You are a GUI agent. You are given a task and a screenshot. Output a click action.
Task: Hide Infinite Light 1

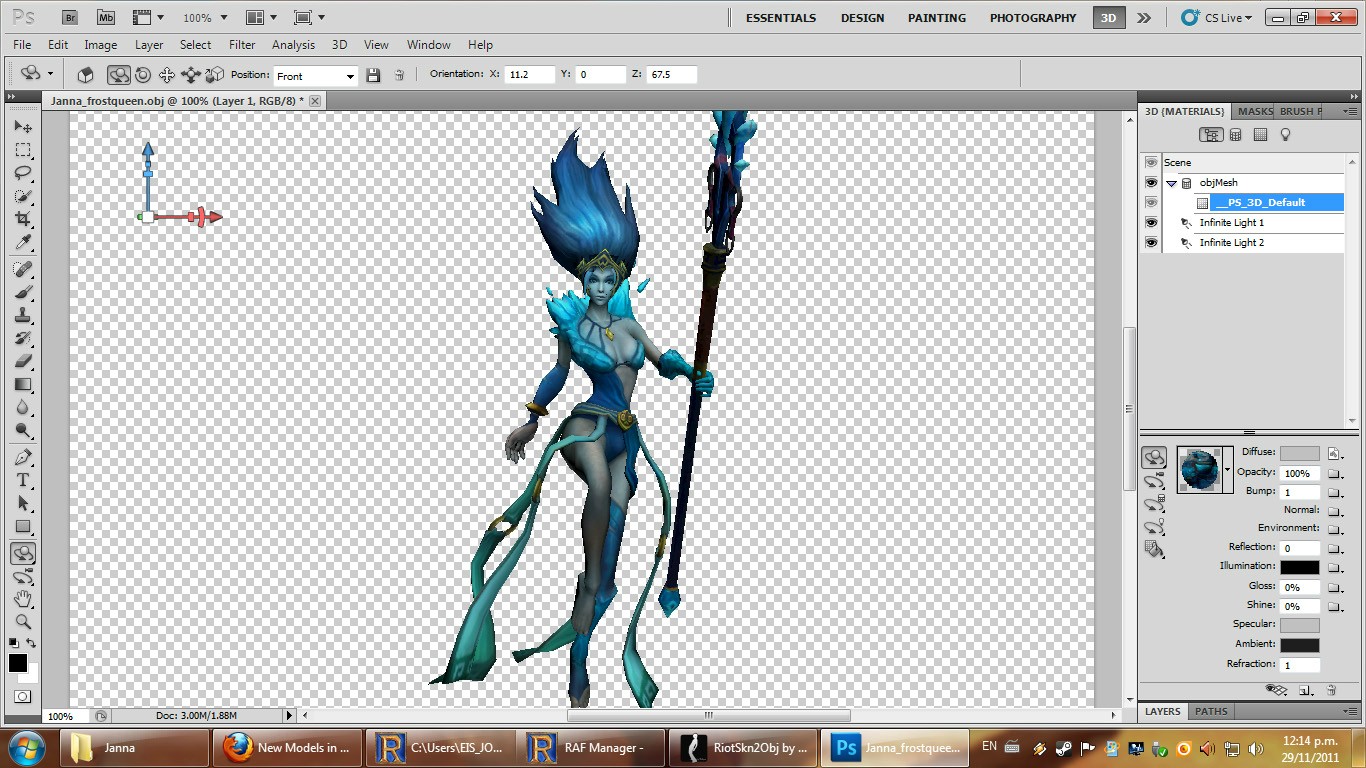point(1151,222)
